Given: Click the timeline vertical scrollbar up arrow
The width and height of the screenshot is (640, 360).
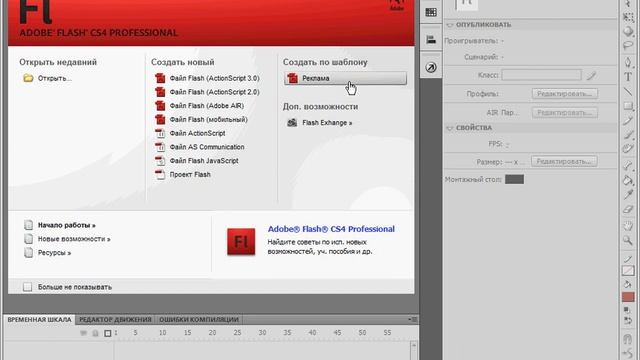Looking at the screenshot, I should click(414, 346).
